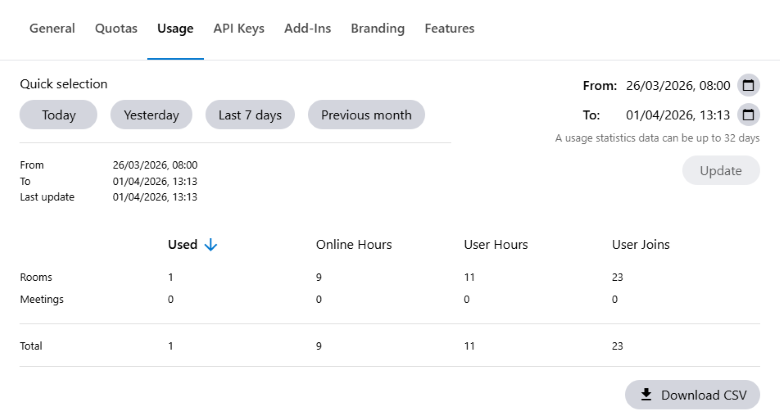Switch to the Branding tab
780x412 pixels.
[x=377, y=28]
